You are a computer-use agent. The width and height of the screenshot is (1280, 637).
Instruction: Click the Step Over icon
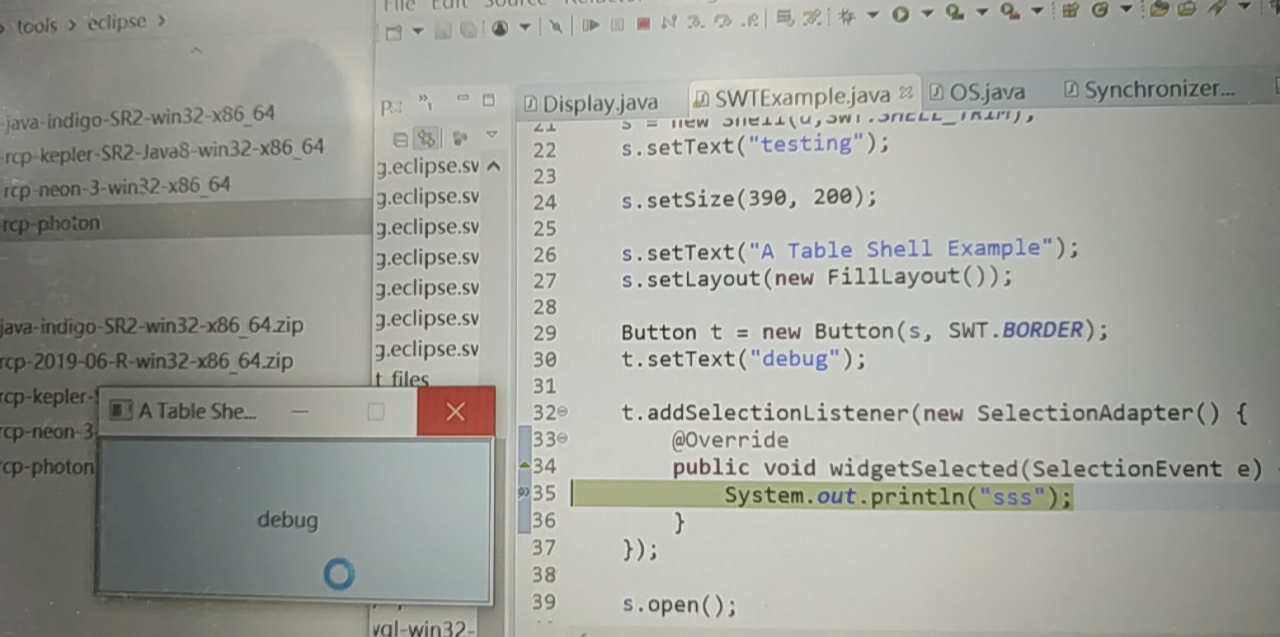pyautogui.click(x=722, y=22)
